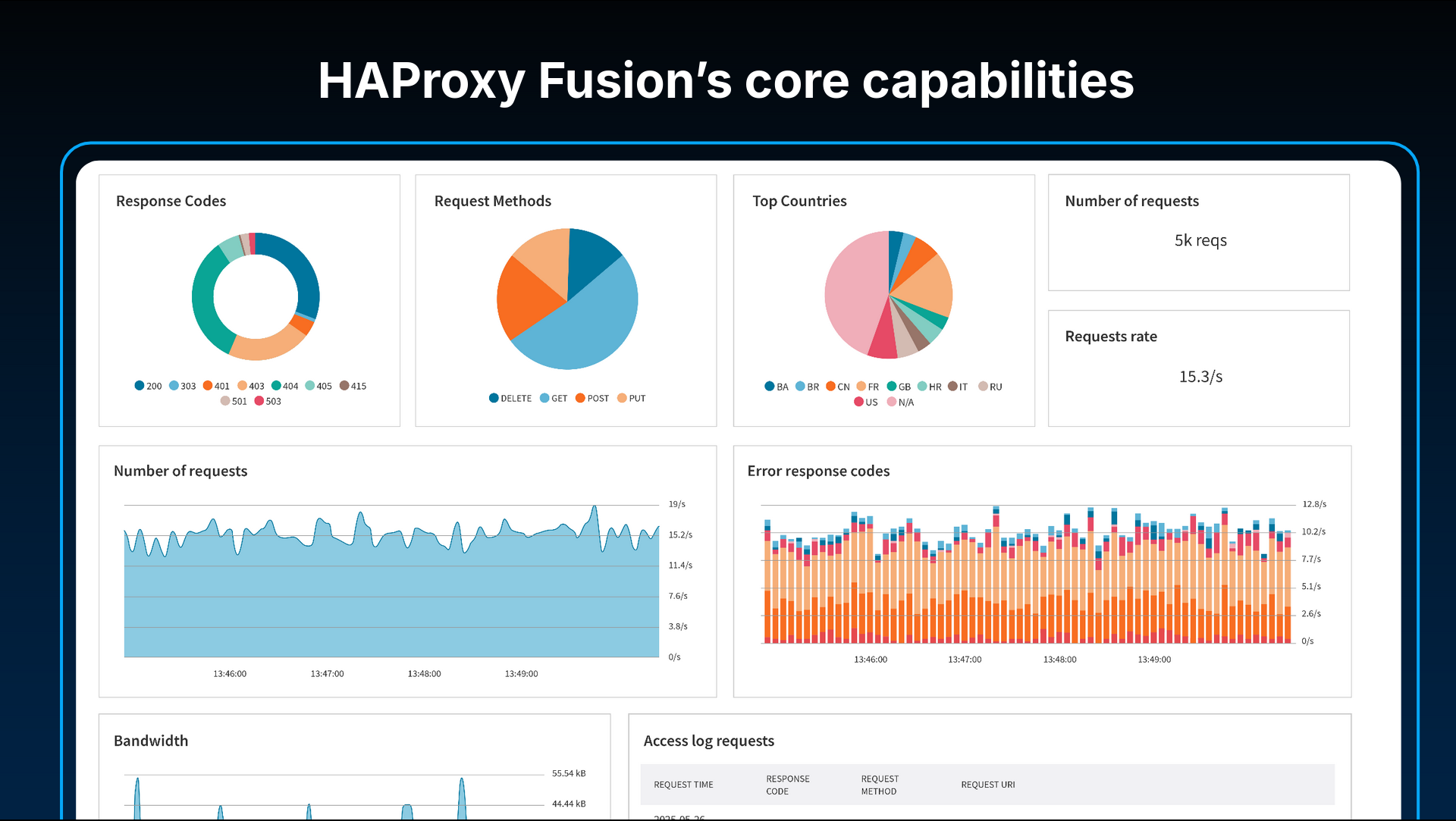The image size is (1456, 821).
Task: Toggle the 503 response code legend swatch
Action: click(x=259, y=401)
